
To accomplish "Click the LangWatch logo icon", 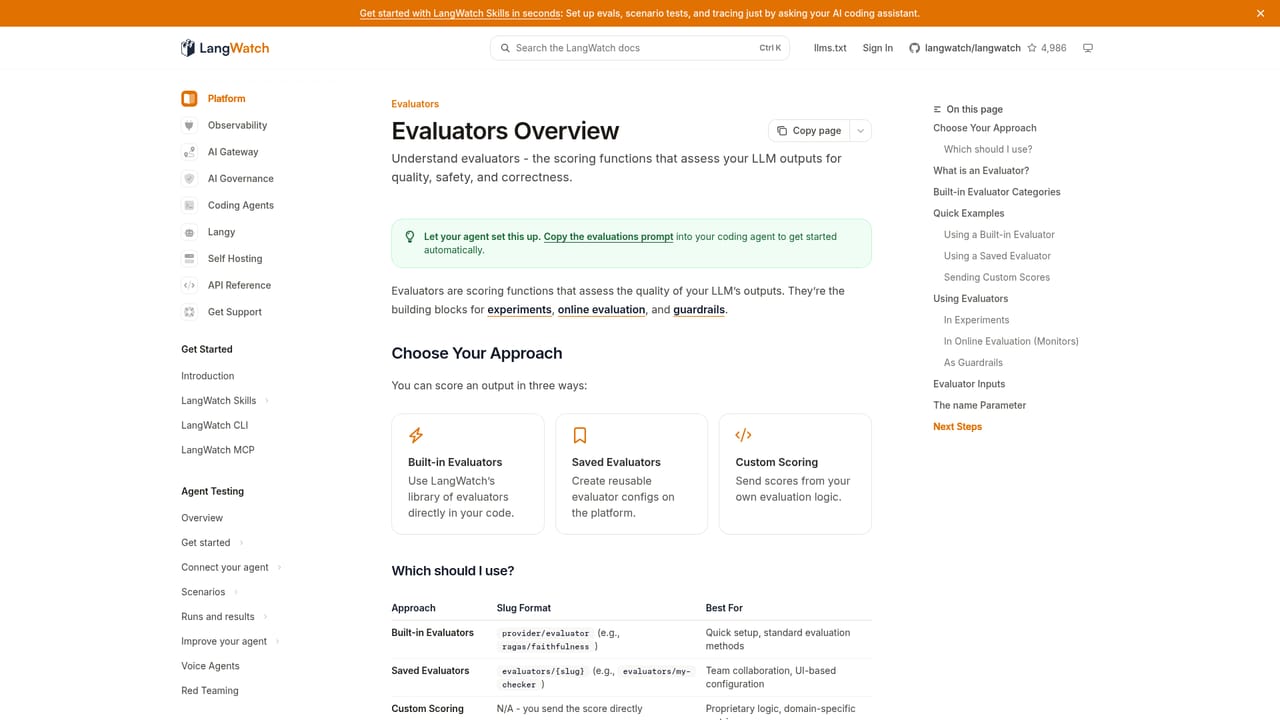I will pos(188,48).
